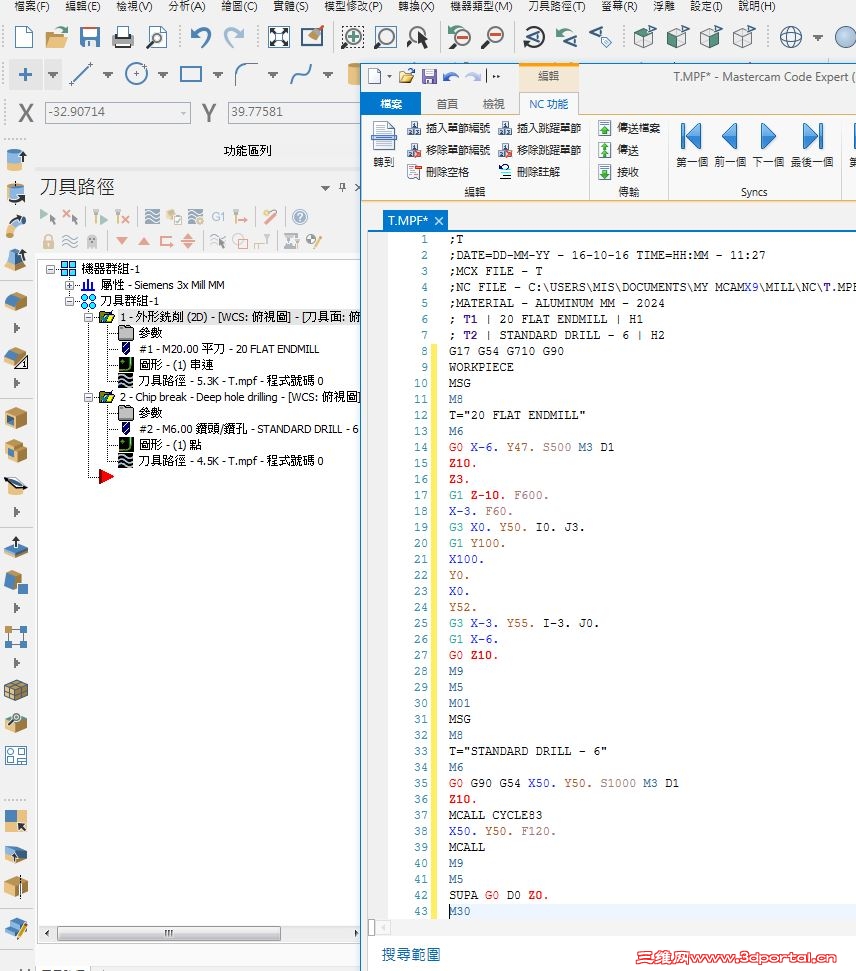Click the 轉到 (Go to) icon
This screenshot has height=971, width=856.
coord(383,145)
